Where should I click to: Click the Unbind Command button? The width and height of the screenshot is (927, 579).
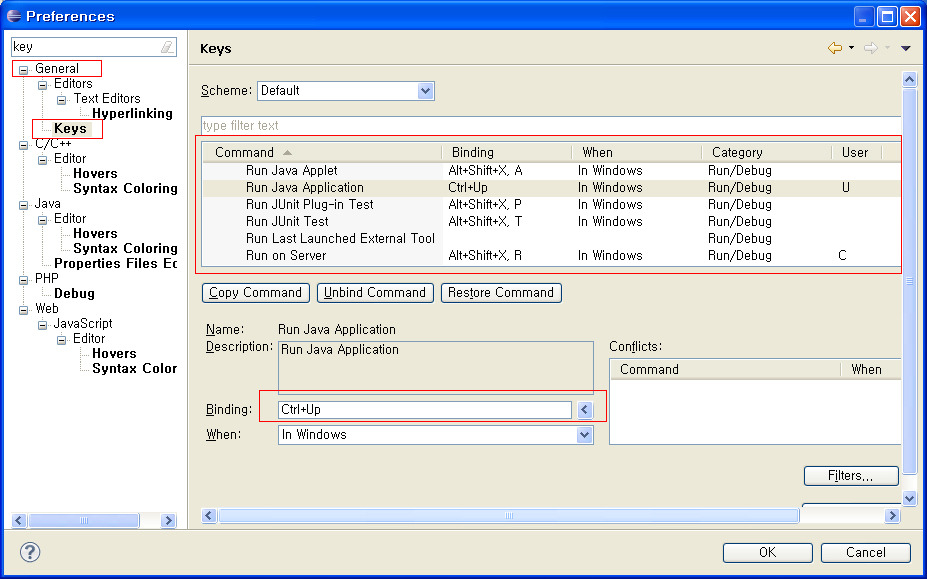376,293
